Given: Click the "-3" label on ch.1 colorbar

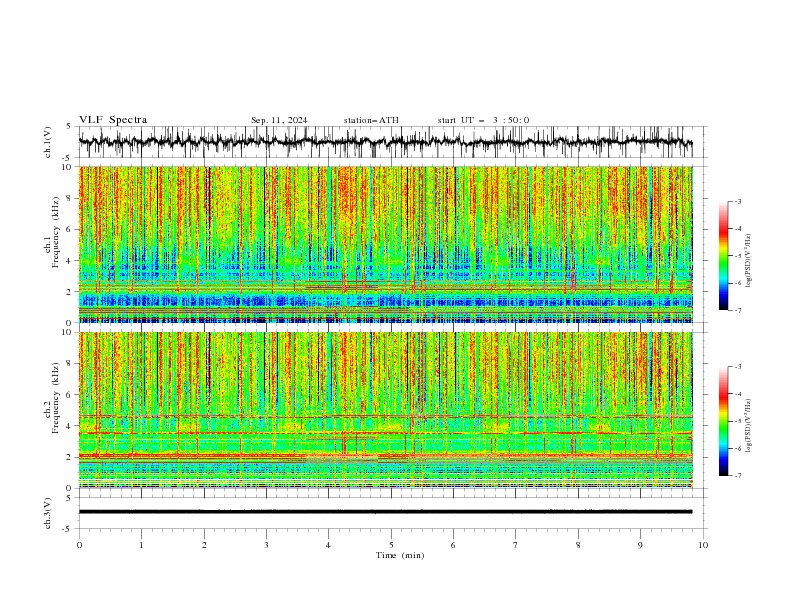Looking at the screenshot, I should [x=737, y=201].
